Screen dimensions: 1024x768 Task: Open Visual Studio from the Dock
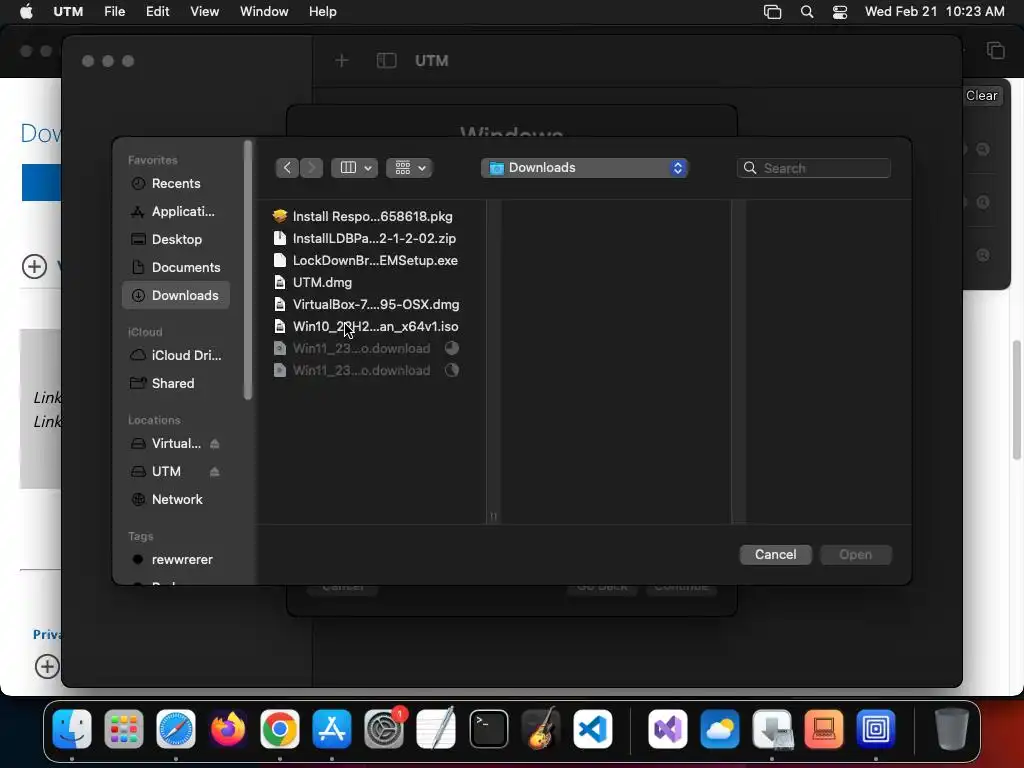(667, 729)
